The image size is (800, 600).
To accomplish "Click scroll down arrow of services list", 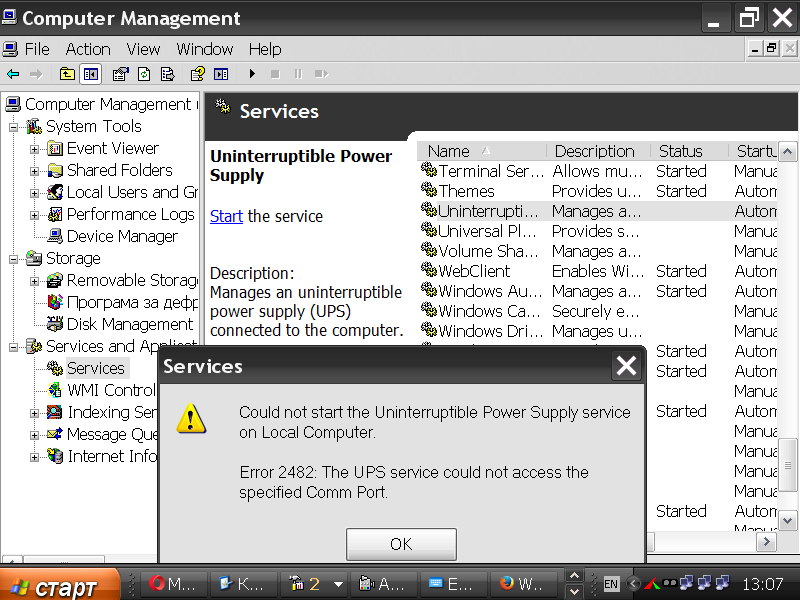I will click(787, 521).
